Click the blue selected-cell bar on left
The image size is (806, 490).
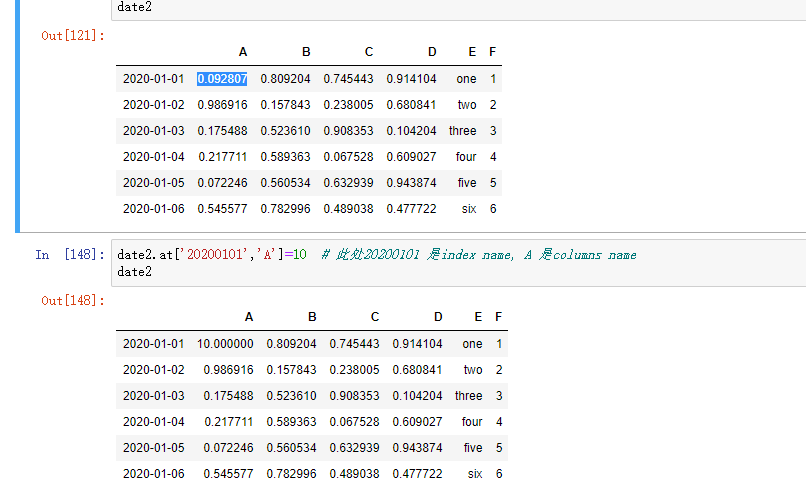click(17, 116)
